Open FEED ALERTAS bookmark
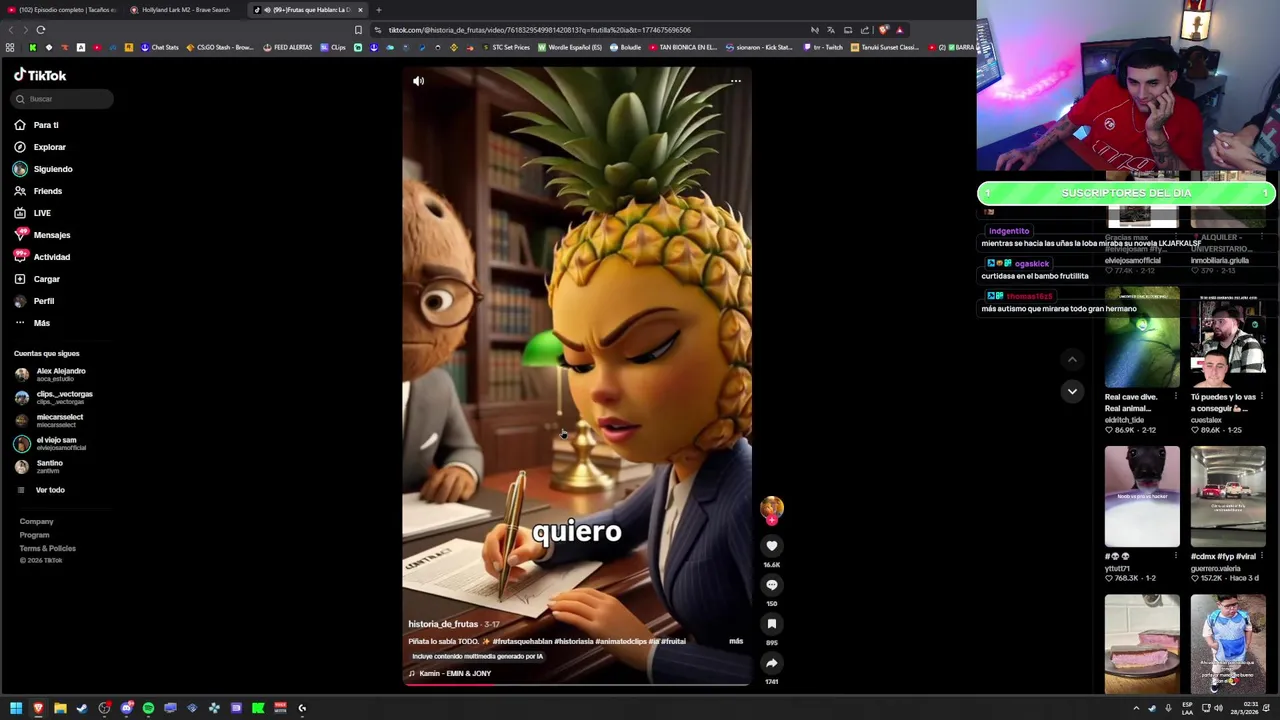The height and width of the screenshot is (720, 1280). click(288, 47)
